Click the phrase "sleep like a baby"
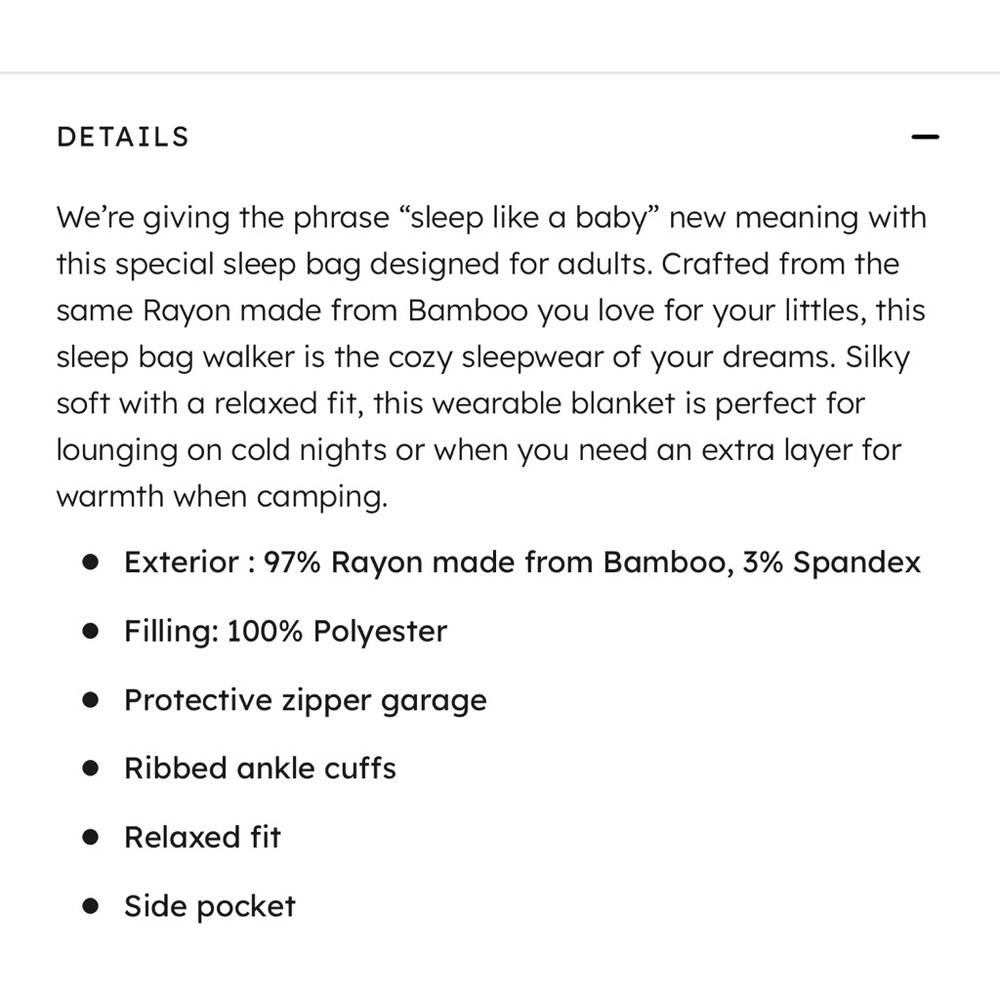The height and width of the screenshot is (1000, 1000). pos(529,218)
